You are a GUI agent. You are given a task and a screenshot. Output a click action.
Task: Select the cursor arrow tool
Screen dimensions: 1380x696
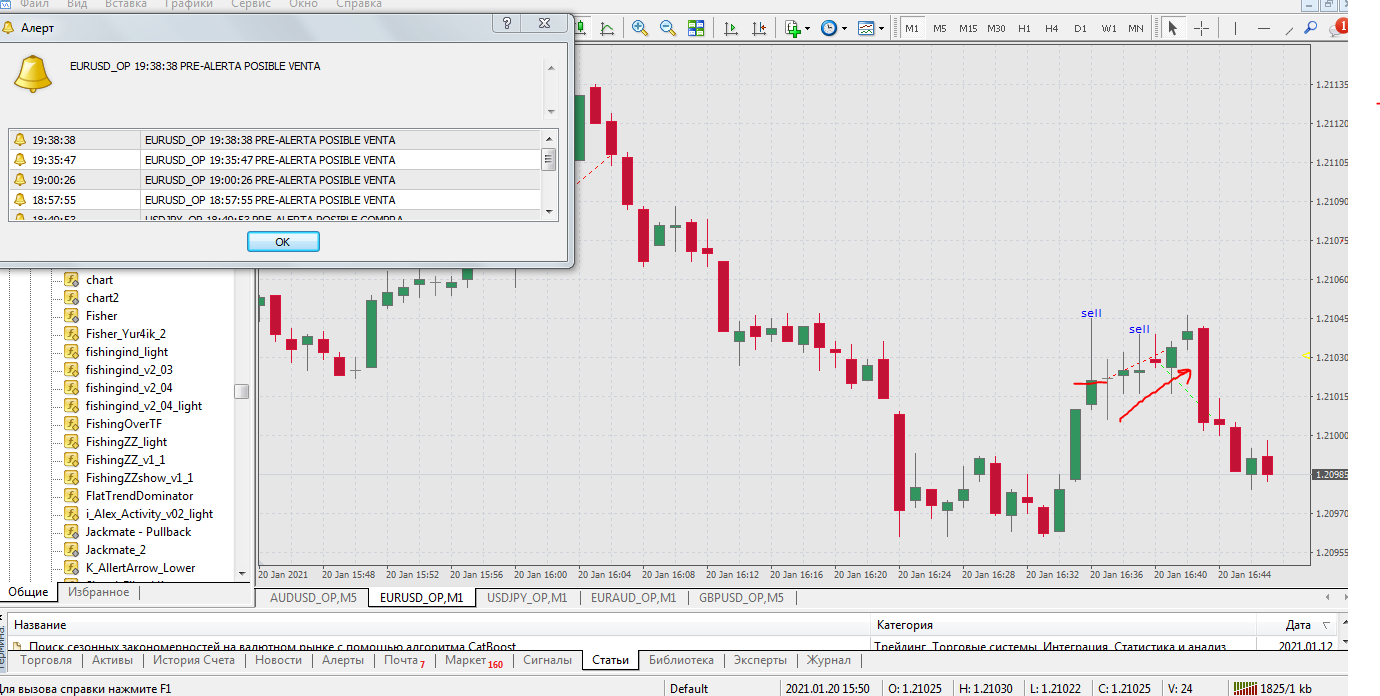pos(1174,28)
